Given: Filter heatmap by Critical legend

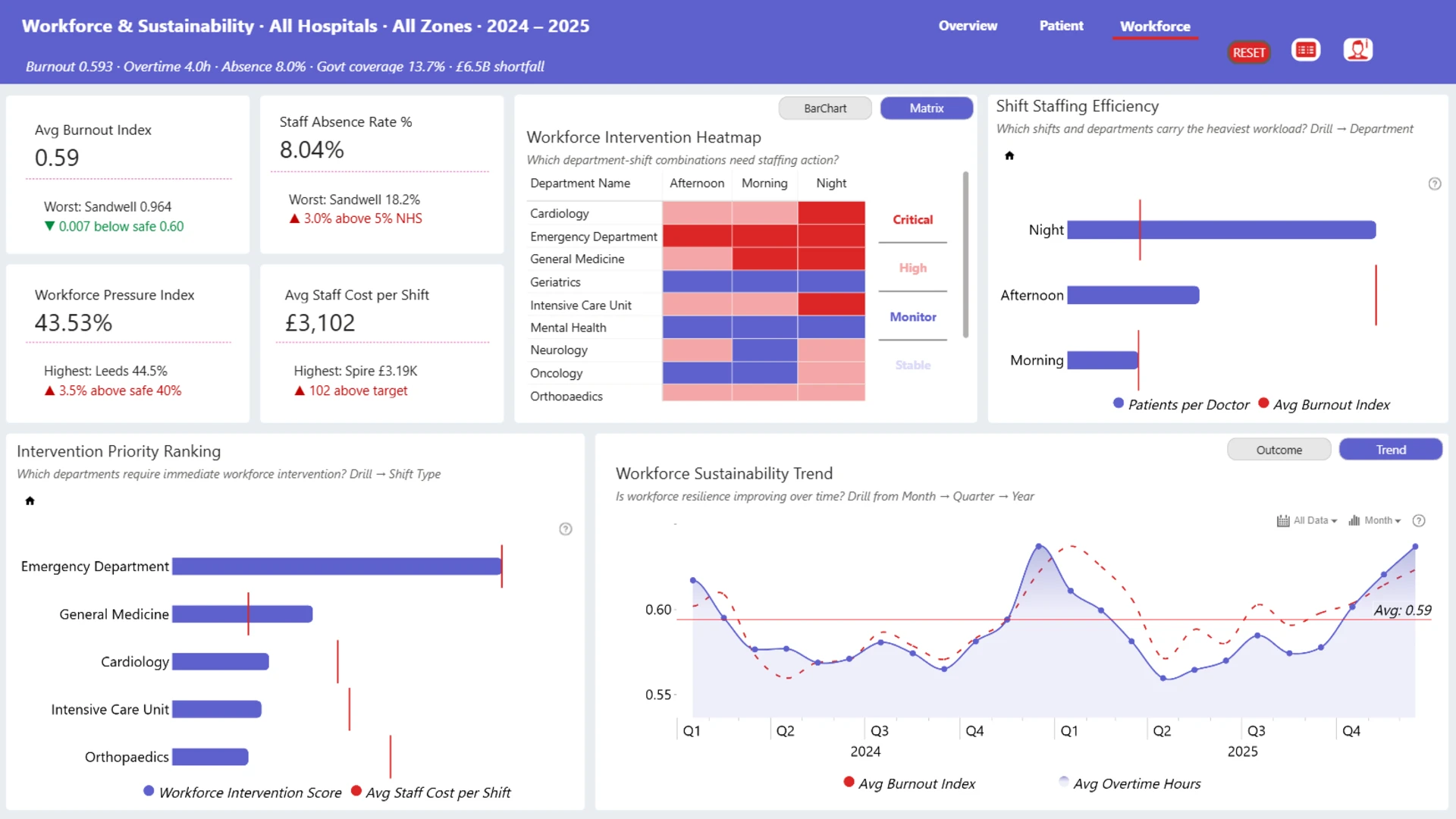Looking at the screenshot, I should 912,219.
